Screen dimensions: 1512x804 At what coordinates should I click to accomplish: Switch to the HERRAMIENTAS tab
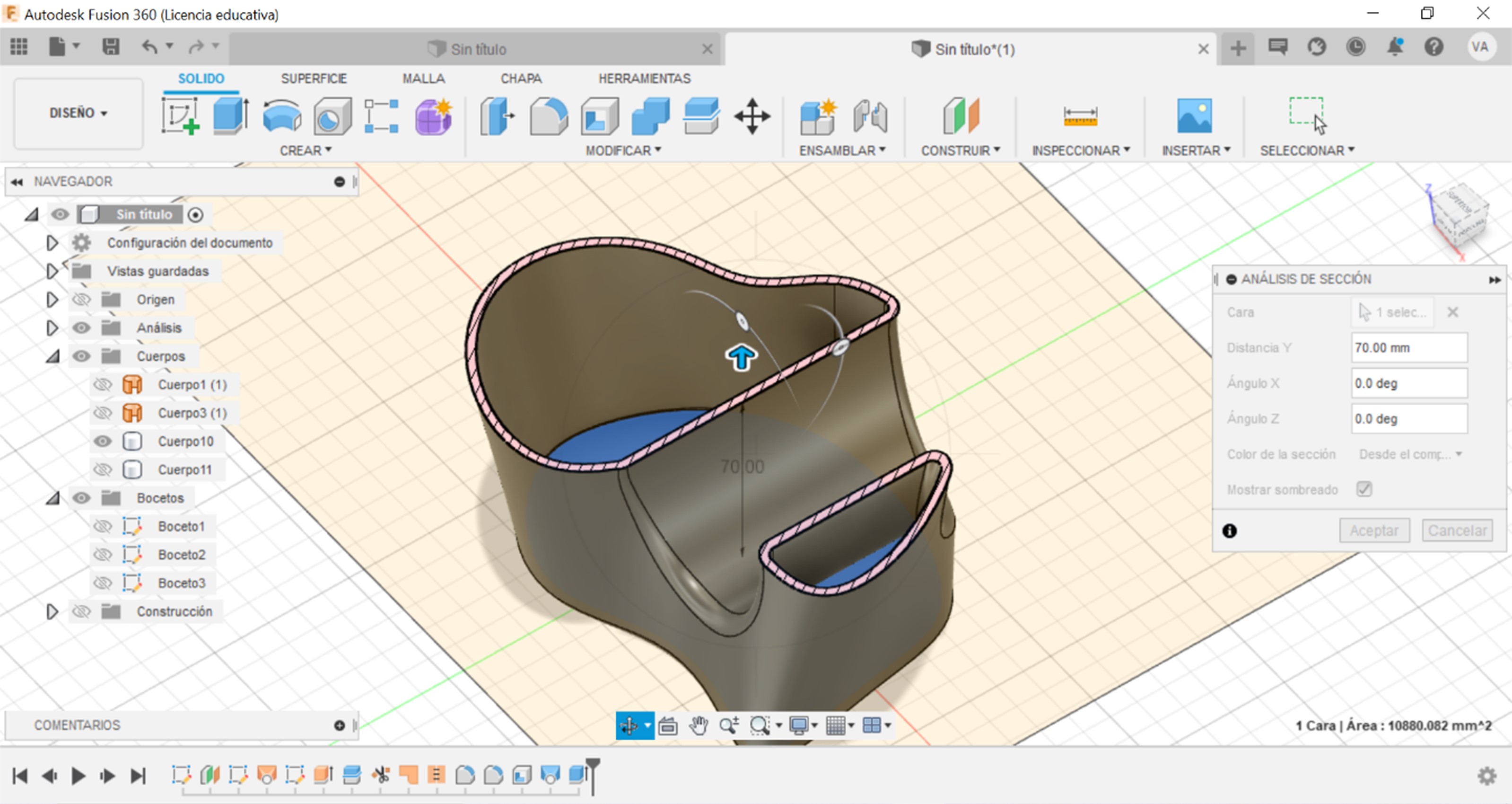[644, 78]
